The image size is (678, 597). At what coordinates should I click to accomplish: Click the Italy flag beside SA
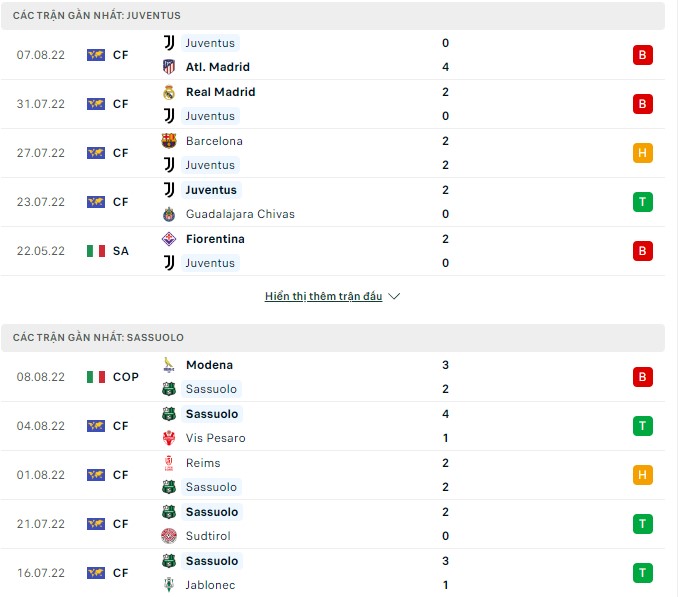pyautogui.click(x=96, y=251)
